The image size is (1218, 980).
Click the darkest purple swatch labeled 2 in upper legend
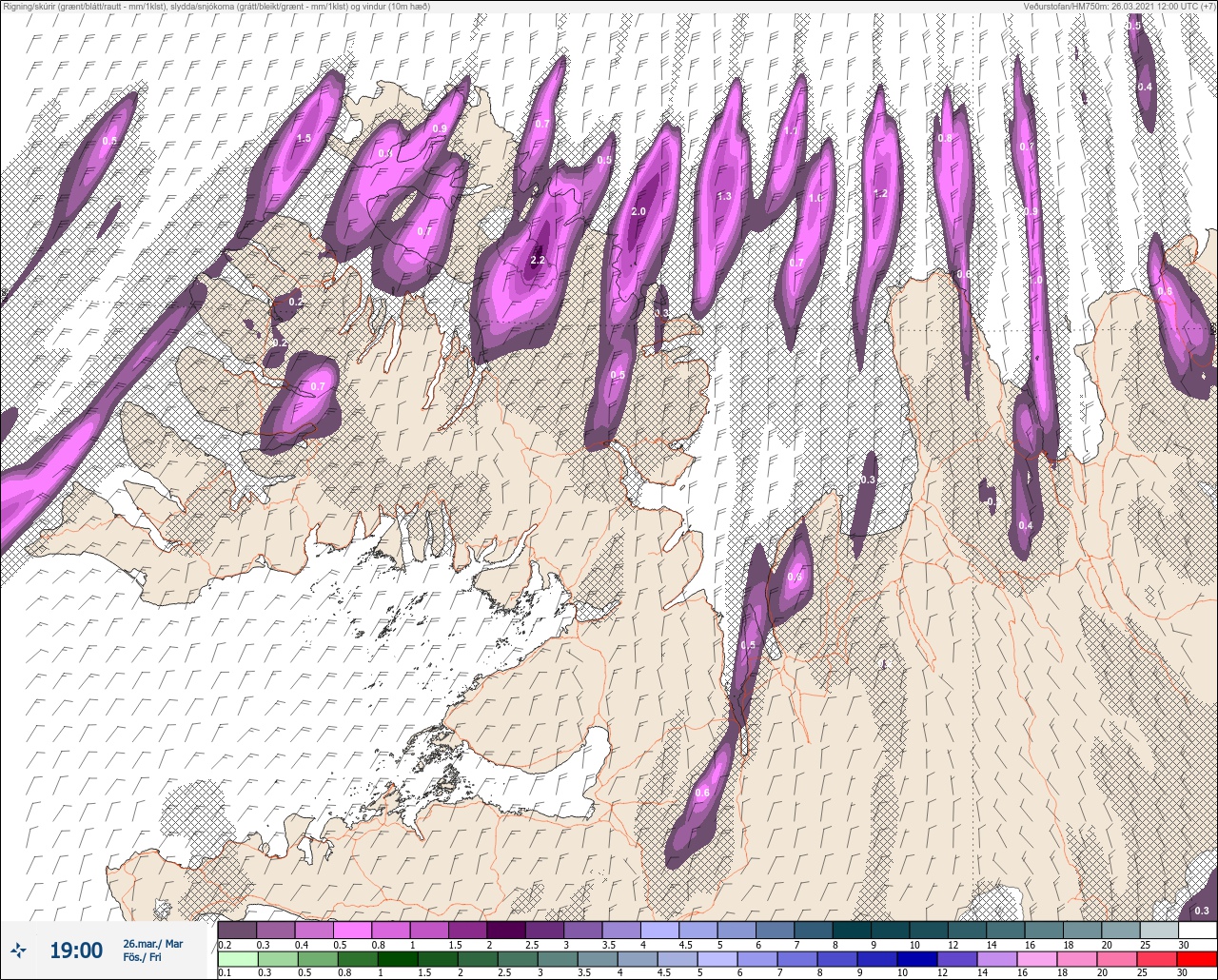point(505,930)
